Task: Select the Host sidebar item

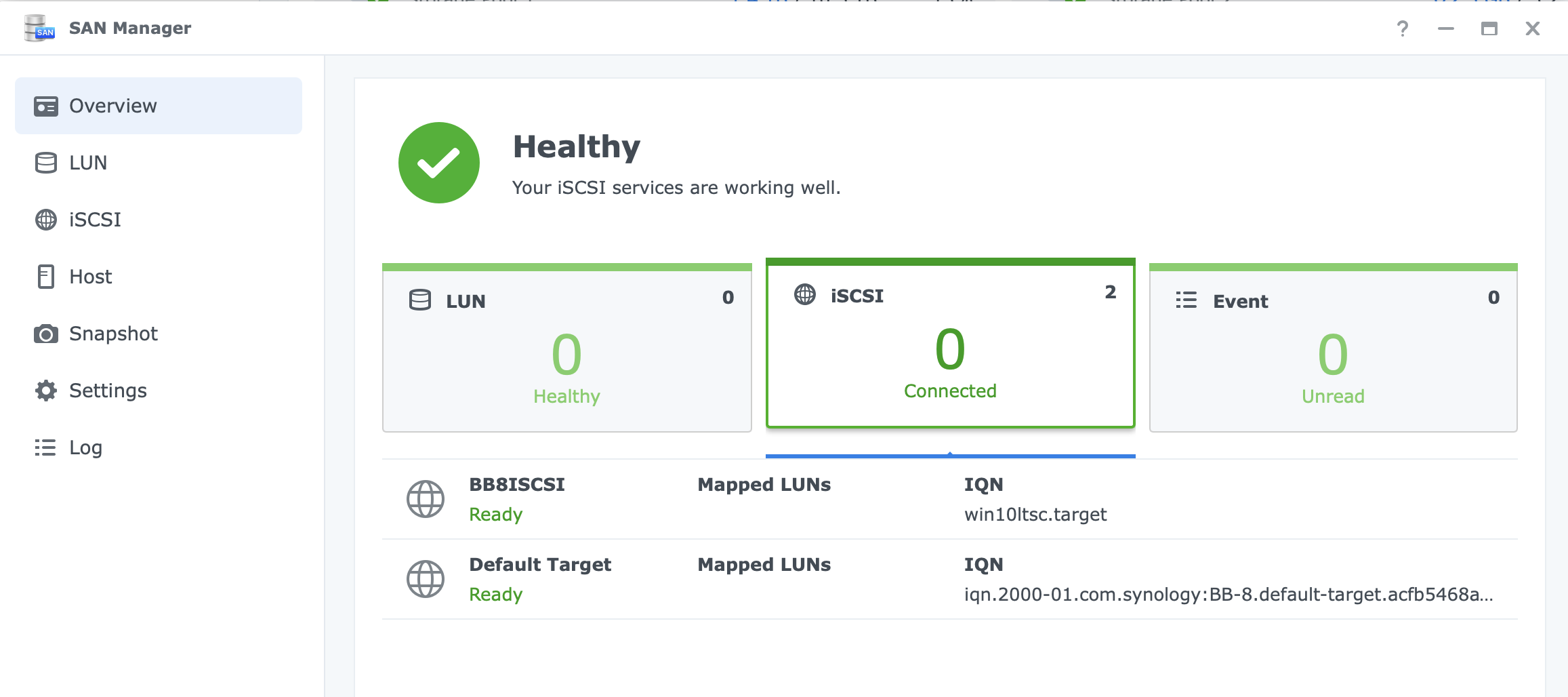Action: click(x=159, y=277)
